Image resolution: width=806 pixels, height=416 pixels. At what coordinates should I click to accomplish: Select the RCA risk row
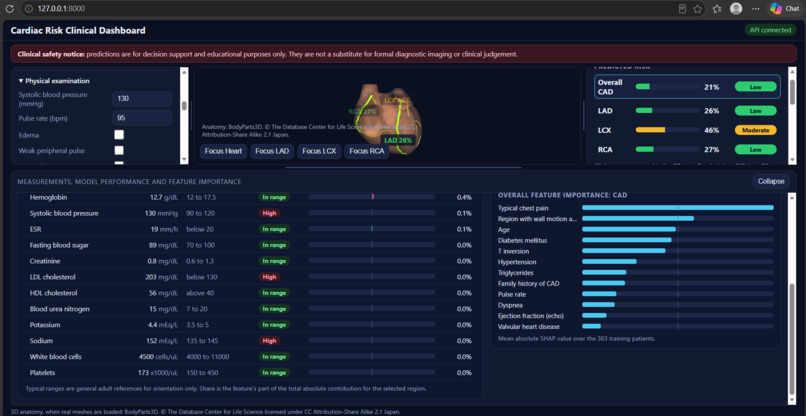point(687,150)
